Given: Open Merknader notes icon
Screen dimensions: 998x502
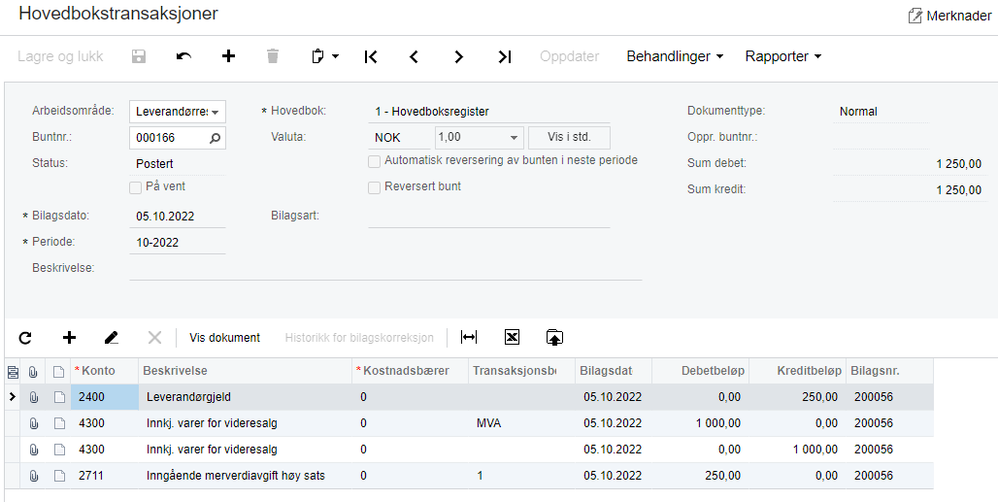Looking at the screenshot, I should (x=915, y=16).
